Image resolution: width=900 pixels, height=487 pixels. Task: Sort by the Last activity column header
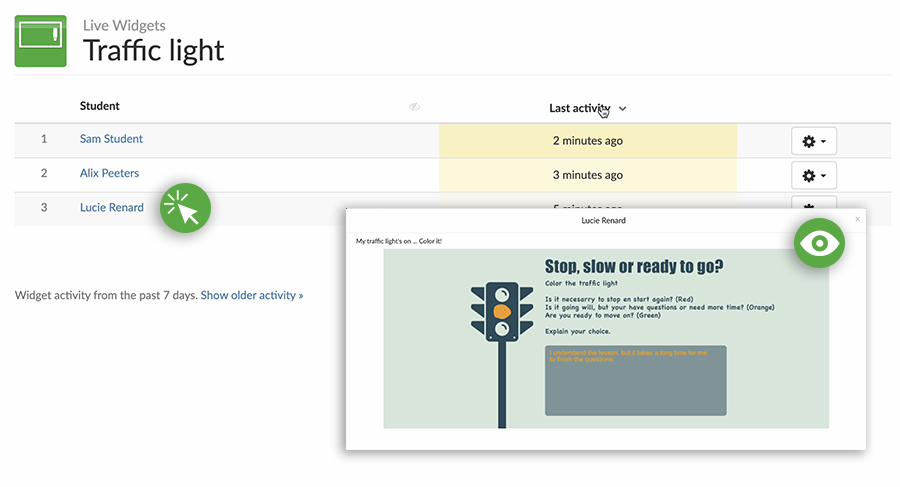coord(579,108)
